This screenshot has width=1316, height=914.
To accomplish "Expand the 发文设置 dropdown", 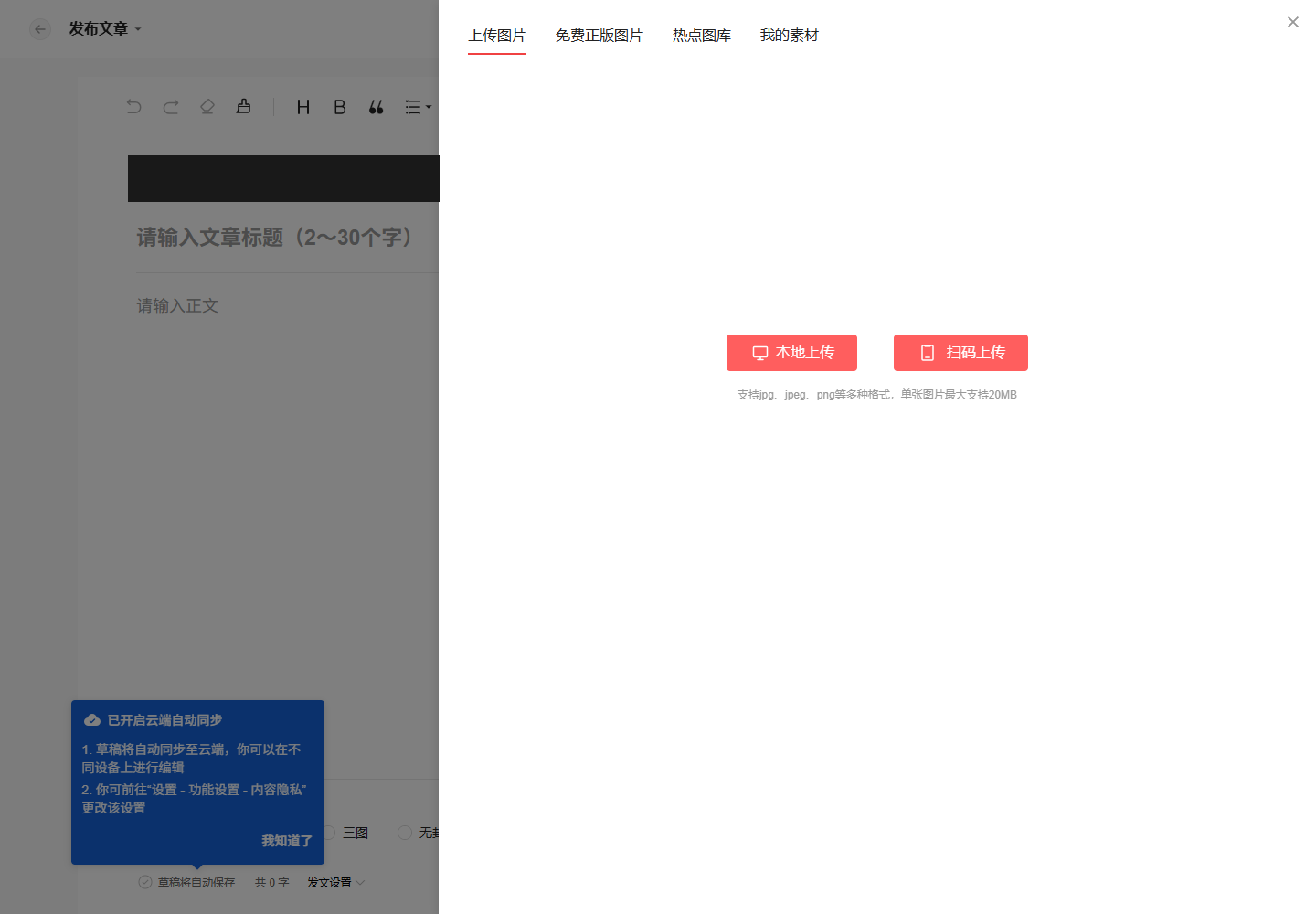I will click(335, 883).
